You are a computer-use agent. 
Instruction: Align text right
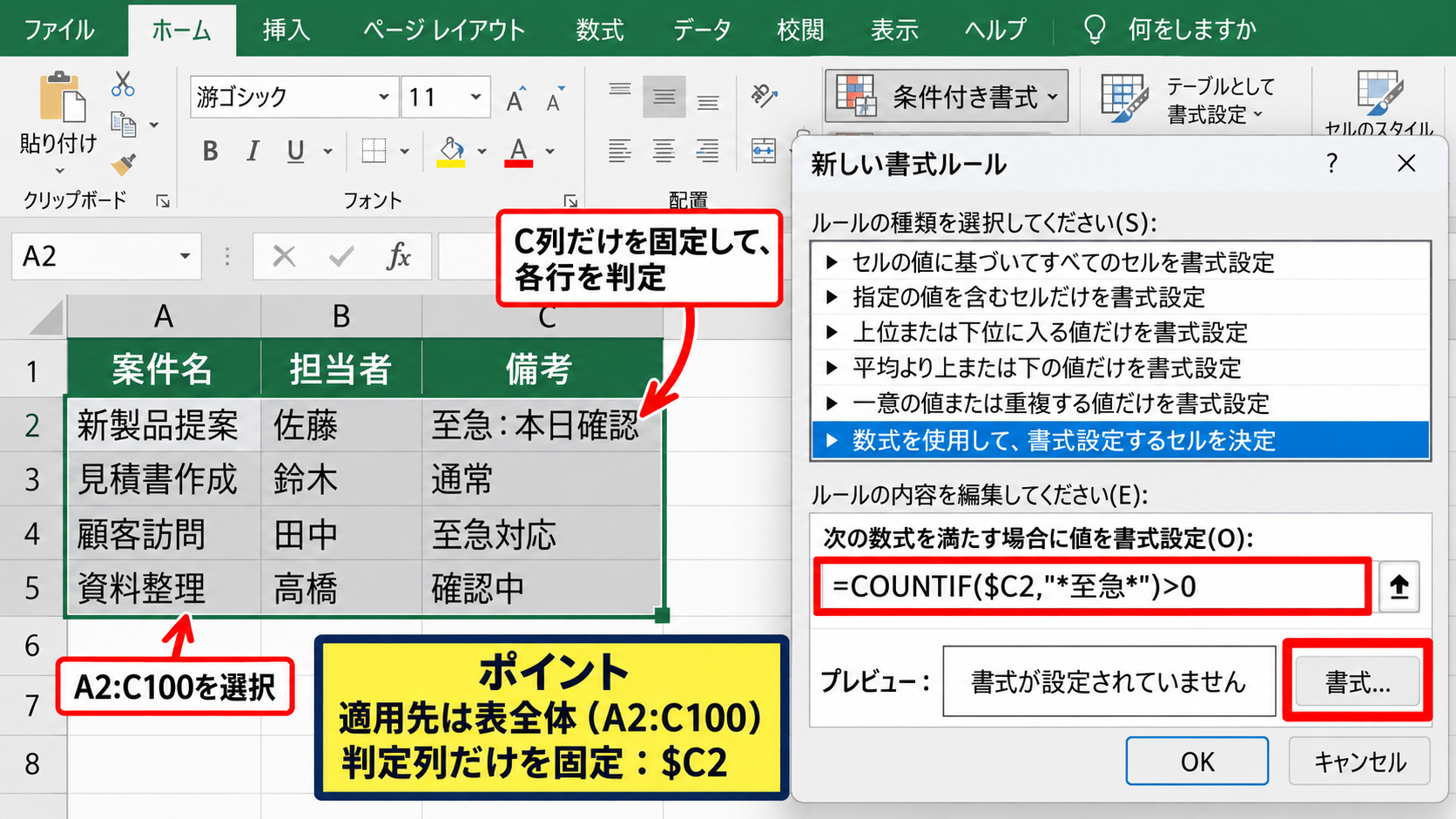click(708, 151)
